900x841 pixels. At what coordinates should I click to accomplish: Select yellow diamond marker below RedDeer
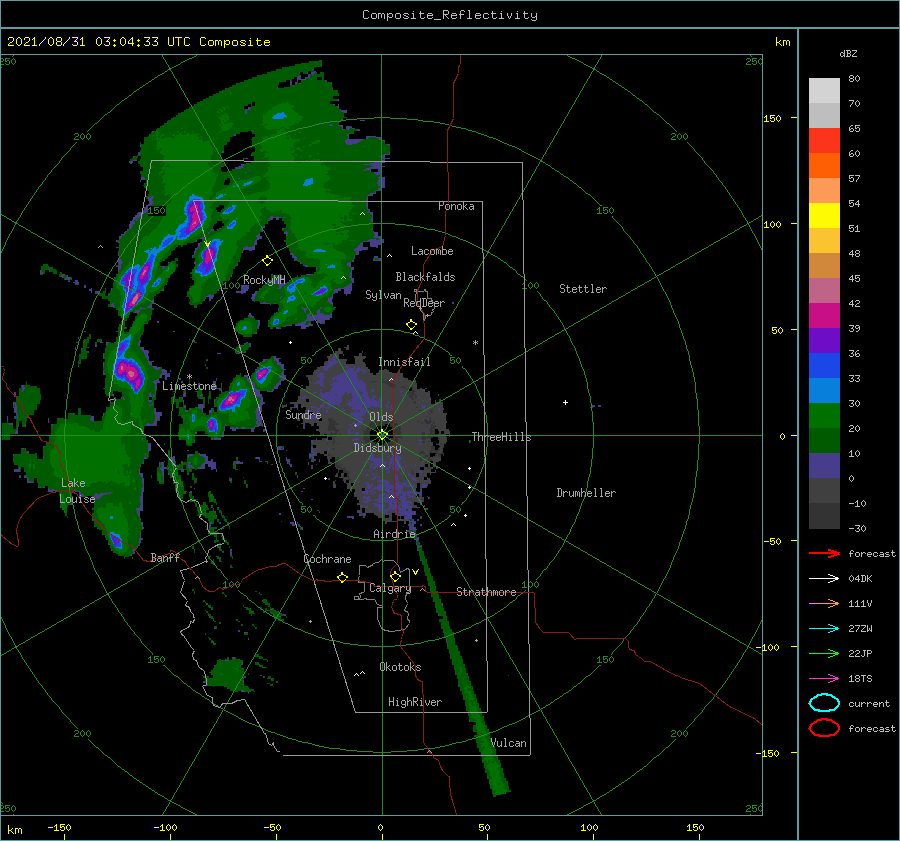tap(411, 325)
